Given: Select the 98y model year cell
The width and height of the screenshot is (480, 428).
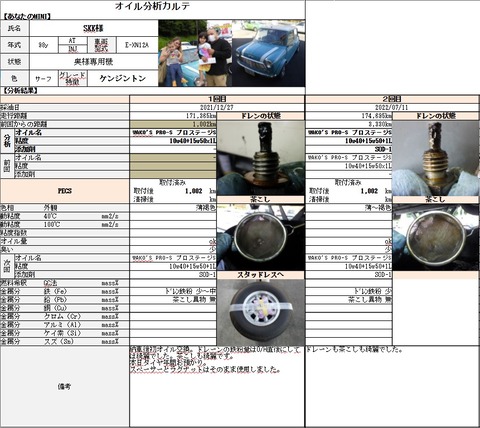Looking at the screenshot, I should click(x=44, y=45).
